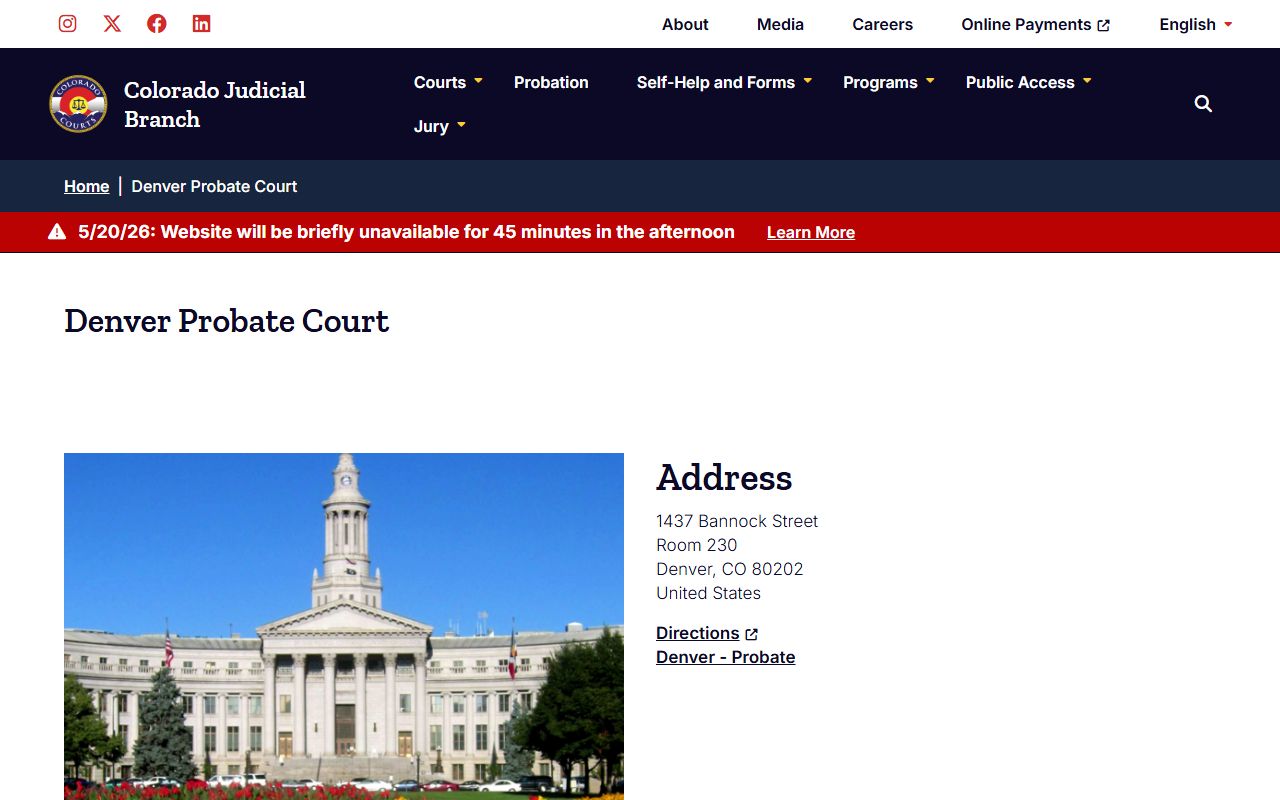Visit the About page

point(685,24)
